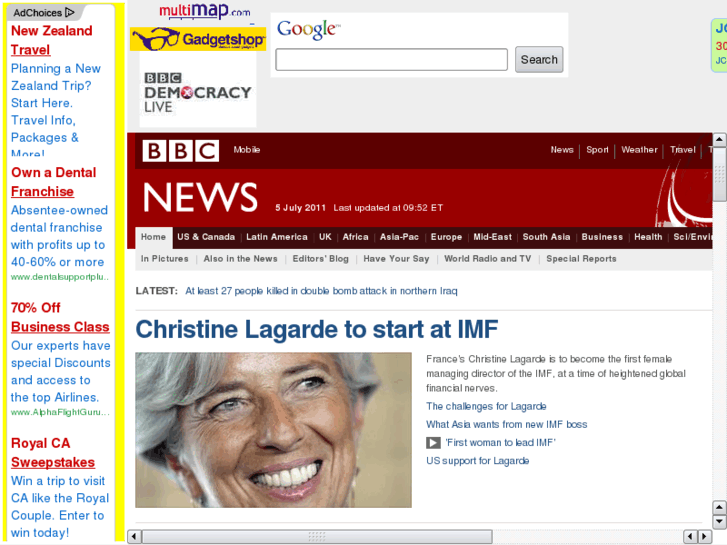Play the 'First woman to lead IMF' video icon
Screen dimensions: 727x545
point(433,443)
